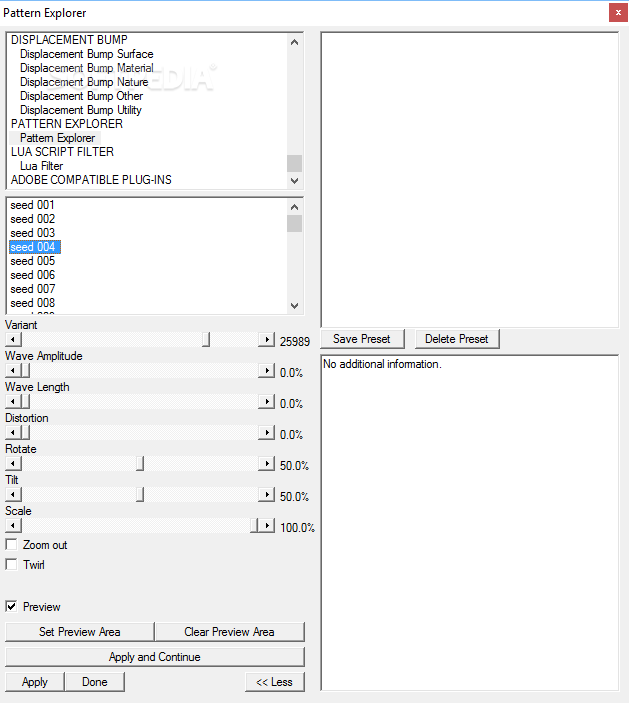This screenshot has width=629, height=703.
Task: Select Displacement Bump Material filter
Action: (x=87, y=68)
